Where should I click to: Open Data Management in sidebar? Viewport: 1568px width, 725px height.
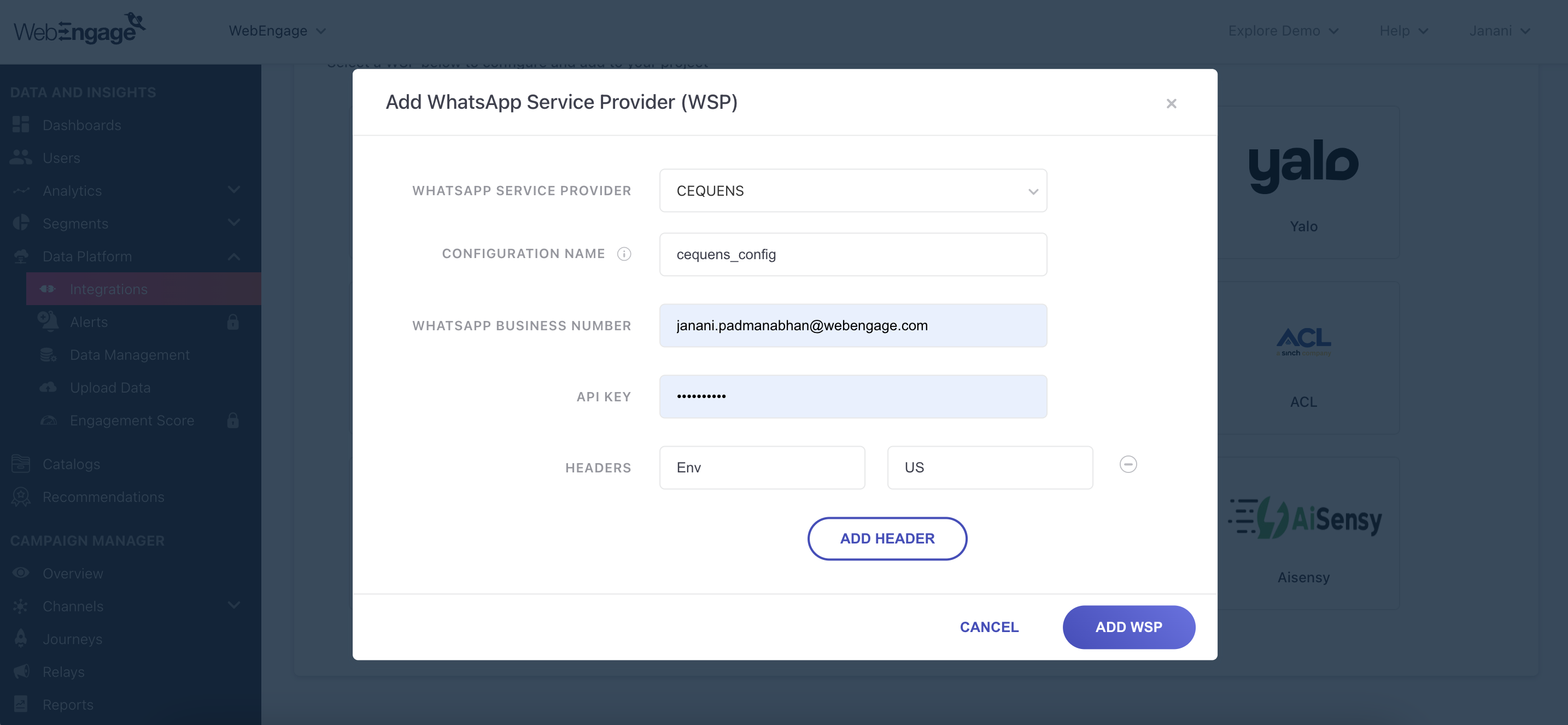click(x=130, y=355)
